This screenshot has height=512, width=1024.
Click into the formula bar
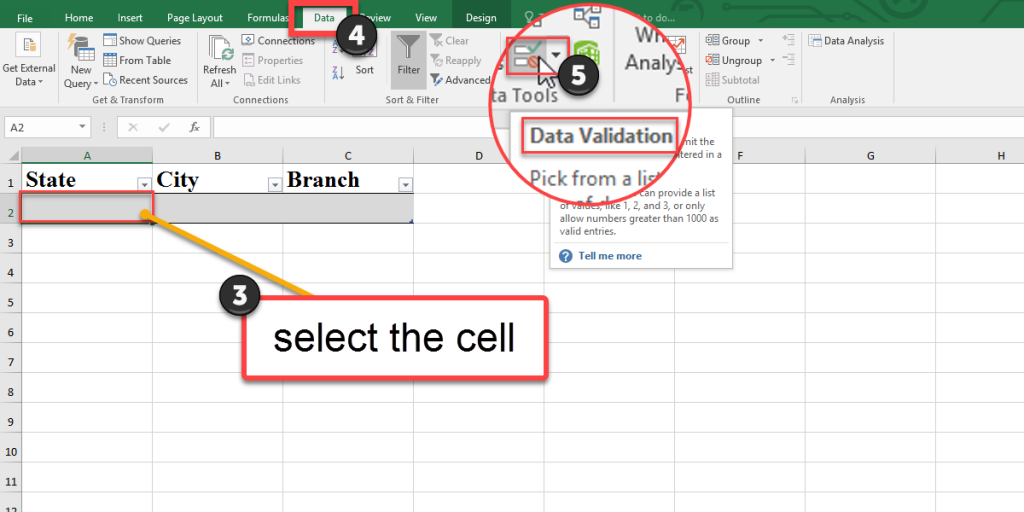click(618, 127)
